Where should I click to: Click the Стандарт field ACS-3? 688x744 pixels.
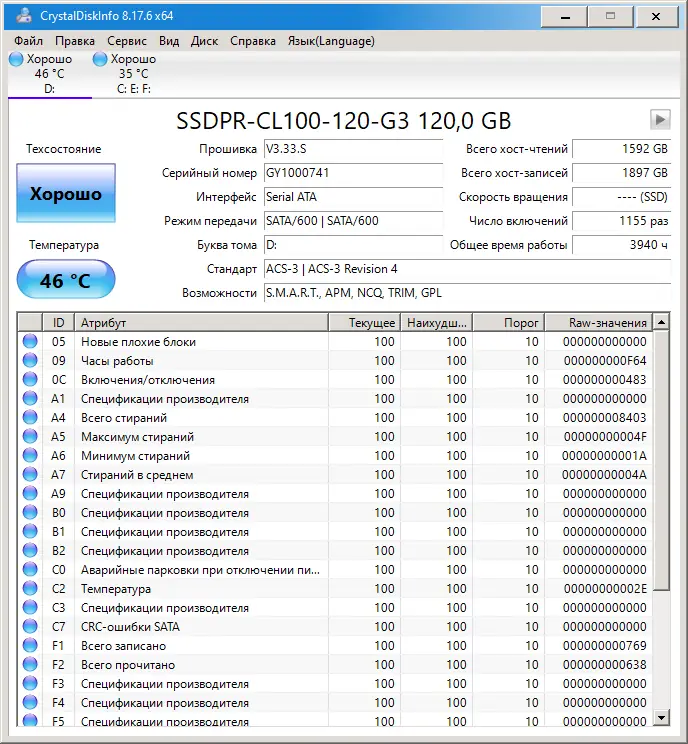[467, 269]
